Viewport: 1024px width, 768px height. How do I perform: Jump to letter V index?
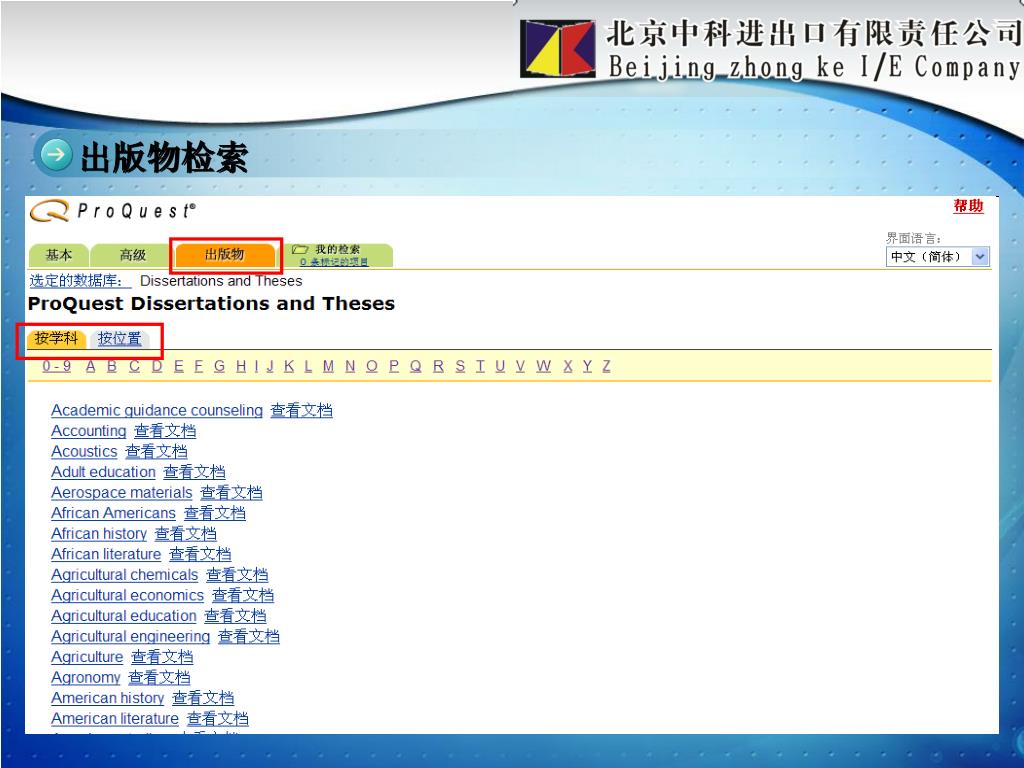(x=520, y=366)
